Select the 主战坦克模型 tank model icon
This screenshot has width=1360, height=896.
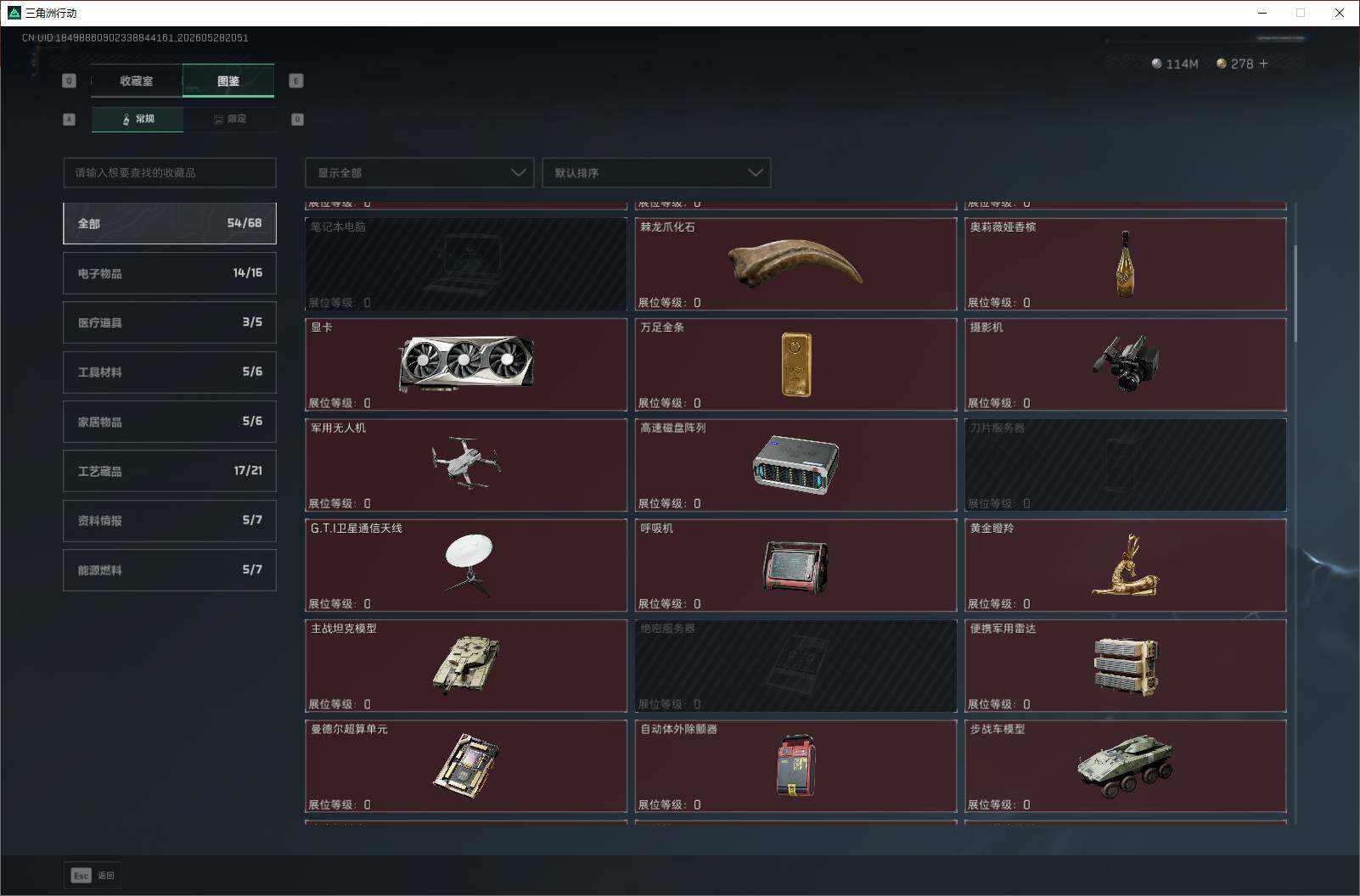click(x=466, y=666)
